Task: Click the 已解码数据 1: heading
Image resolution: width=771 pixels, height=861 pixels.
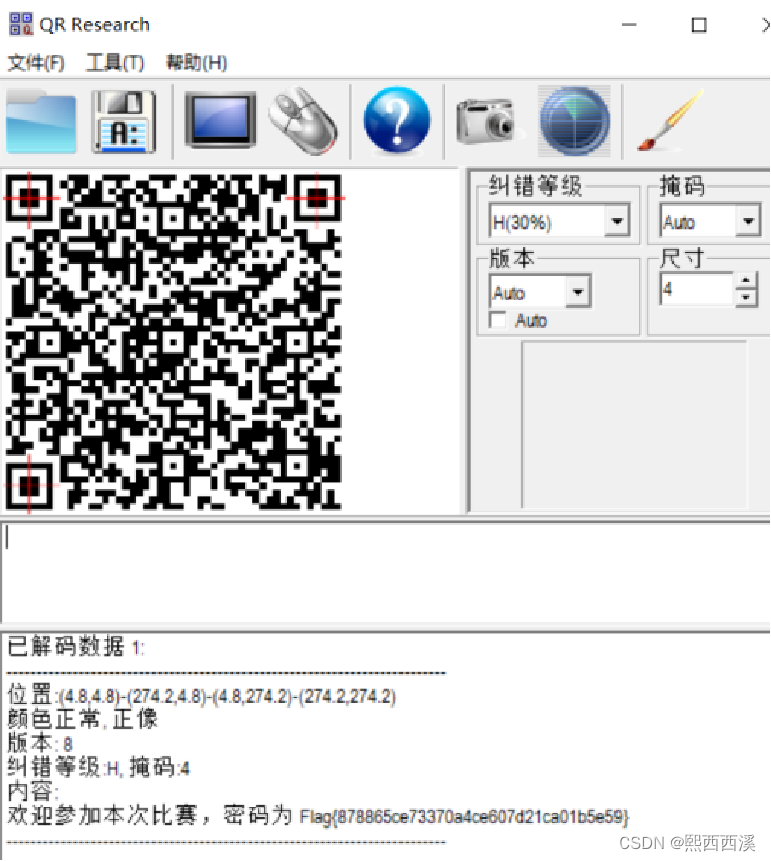Action: tap(76, 646)
